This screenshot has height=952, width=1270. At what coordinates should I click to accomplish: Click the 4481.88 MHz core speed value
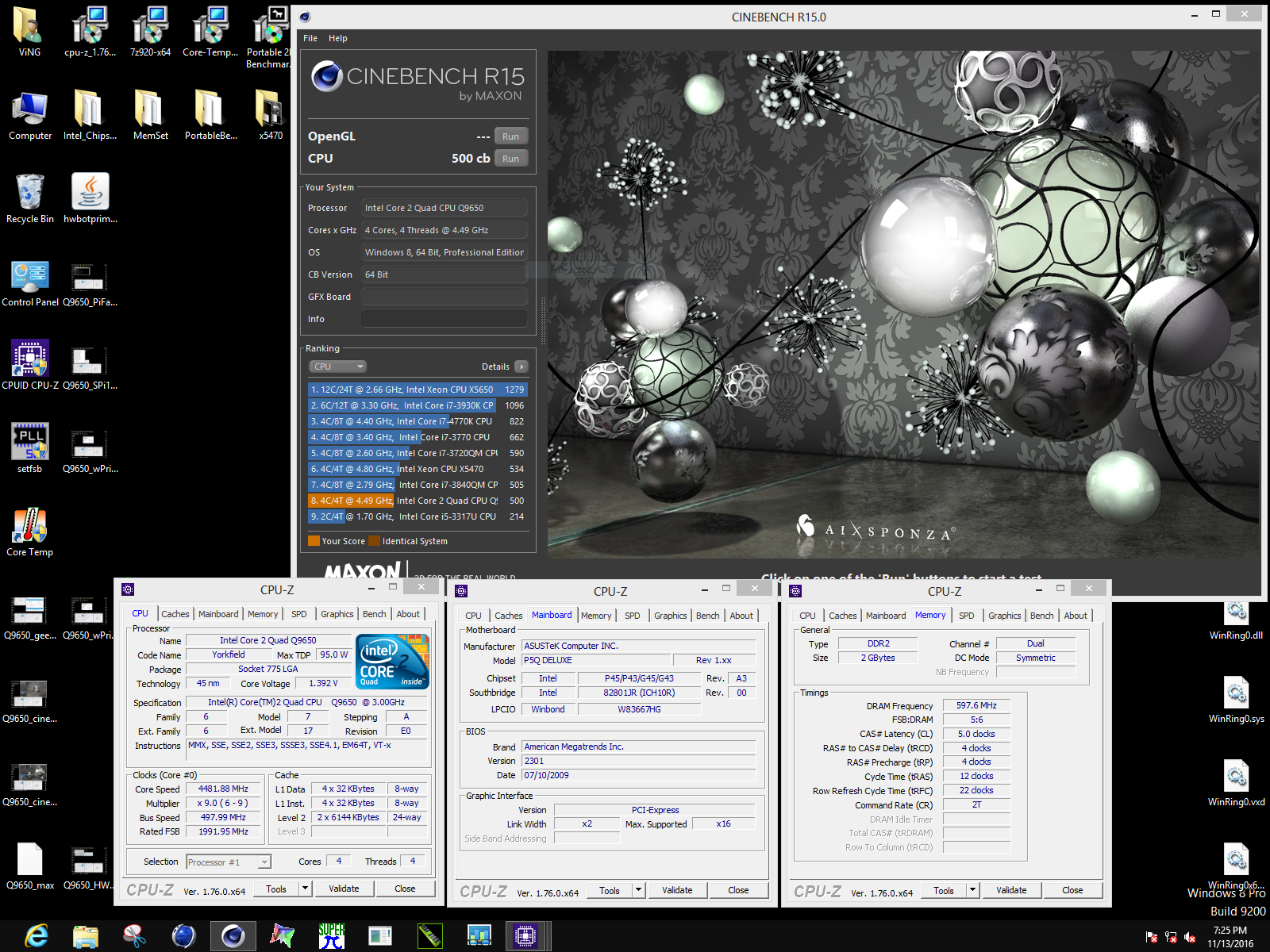tap(223, 789)
